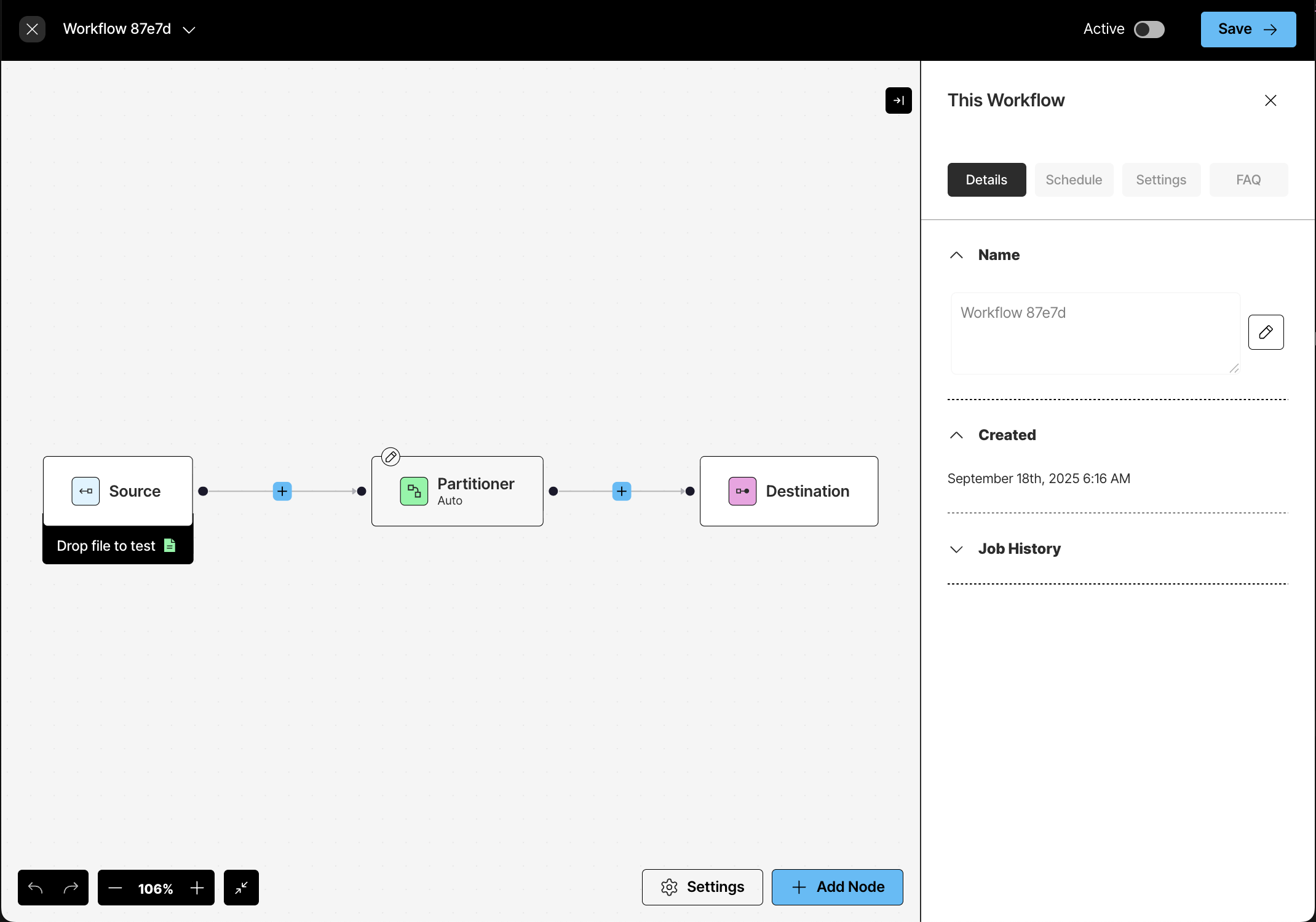Save the workflow
Screen dimensions: 1316x922
[x=1247, y=29]
